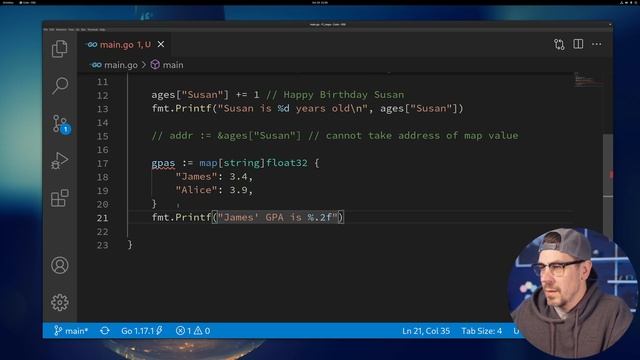This screenshot has width=640, height=360.
Task: Open the Run and Debug view
Action: point(60,161)
